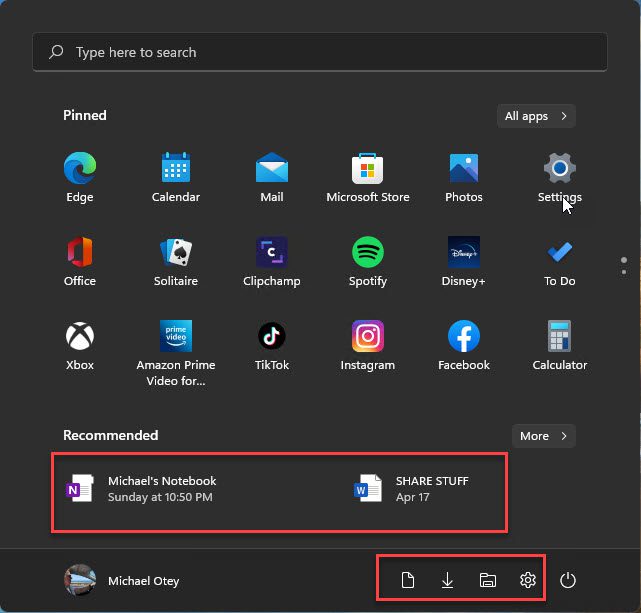This screenshot has width=641, height=613.
Task: Open the pinned Settings app
Action: (x=560, y=177)
